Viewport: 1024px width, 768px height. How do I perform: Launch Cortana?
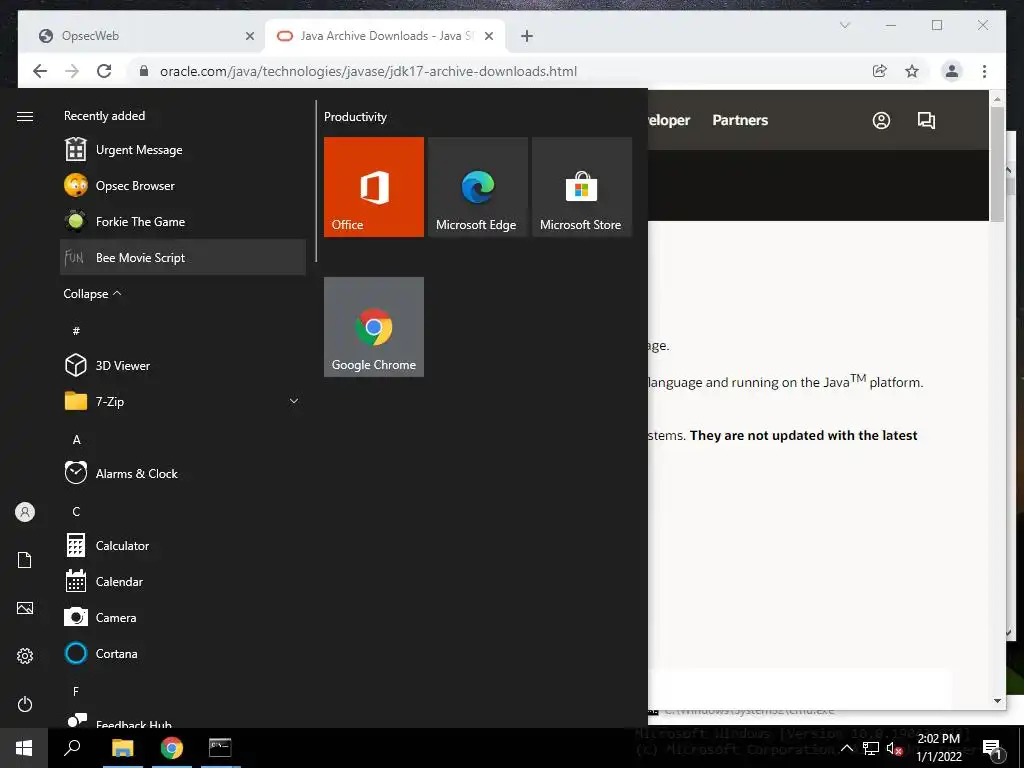click(x=183, y=653)
